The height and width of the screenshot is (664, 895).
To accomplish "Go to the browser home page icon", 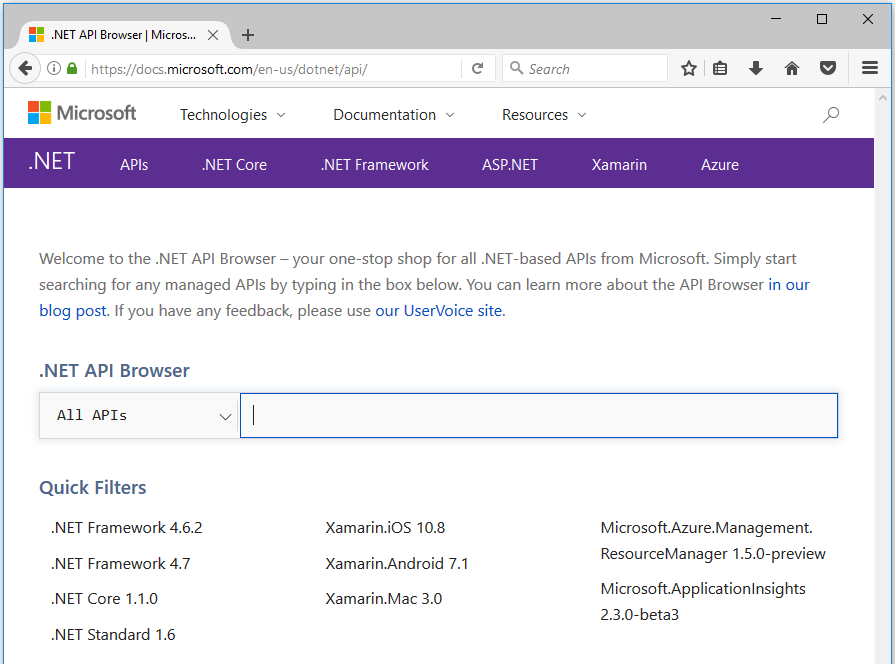I will [792, 69].
